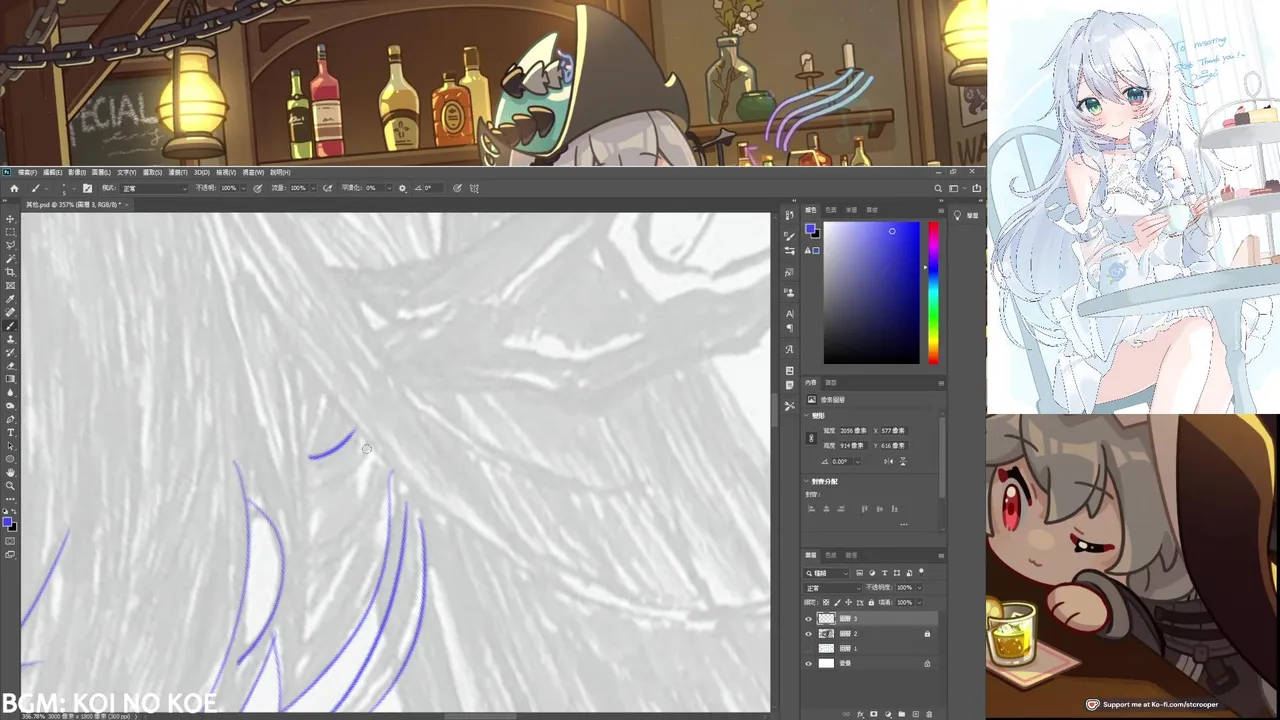
Task: Toggle lock all icon in layers panel
Action: click(871, 602)
